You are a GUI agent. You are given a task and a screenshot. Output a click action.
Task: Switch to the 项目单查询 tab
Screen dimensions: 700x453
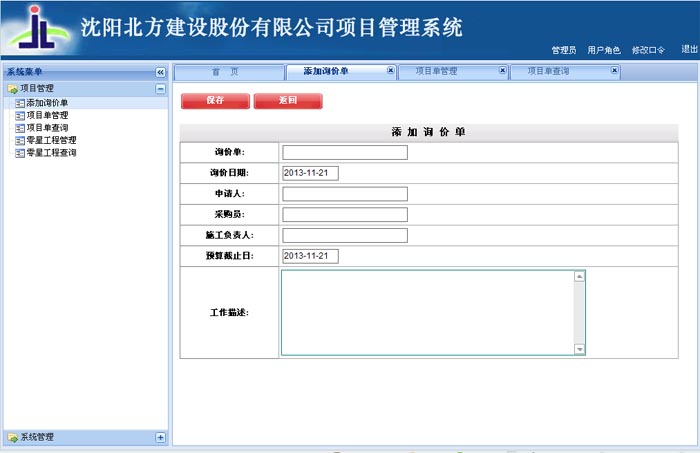coord(548,72)
